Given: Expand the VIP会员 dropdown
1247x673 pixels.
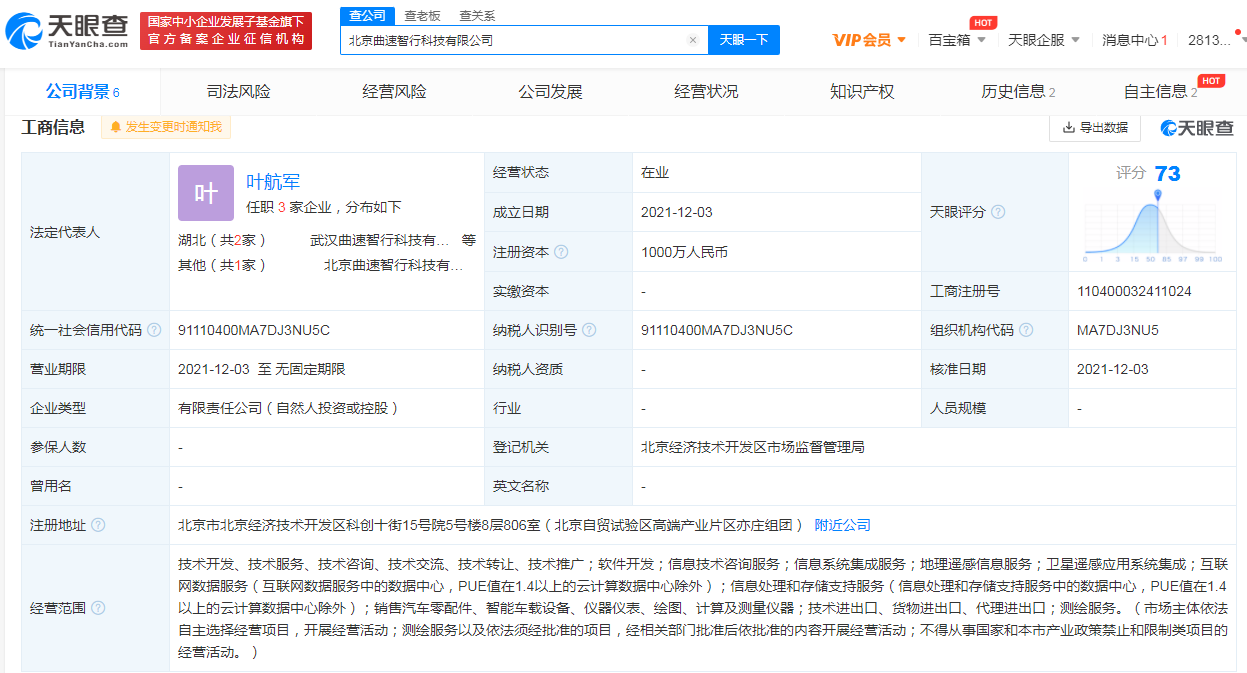Looking at the screenshot, I should (869, 40).
